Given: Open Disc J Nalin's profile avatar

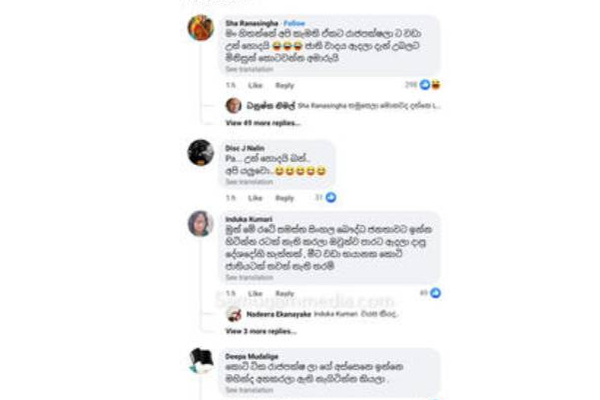Looking at the screenshot, I should pyautogui.click(x=201, y=152).
